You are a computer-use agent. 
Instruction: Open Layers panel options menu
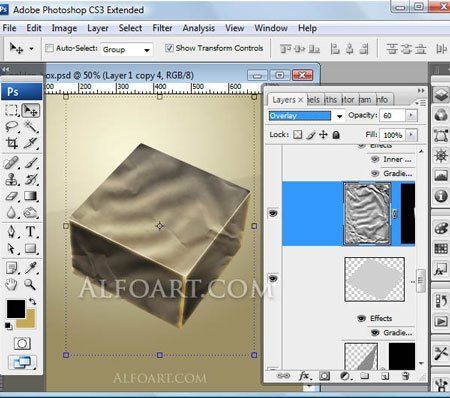(421, 103)
